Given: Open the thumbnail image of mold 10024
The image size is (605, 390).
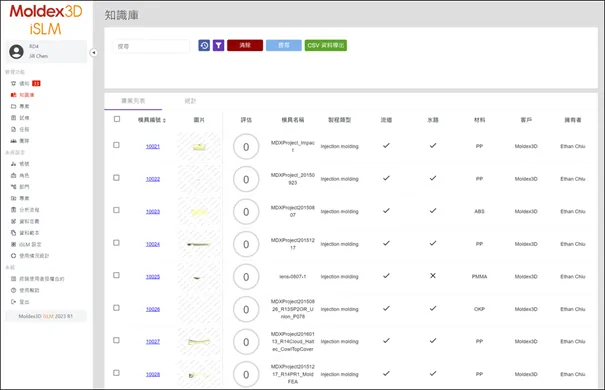Looking at the screenshot, I should (199, 244).
